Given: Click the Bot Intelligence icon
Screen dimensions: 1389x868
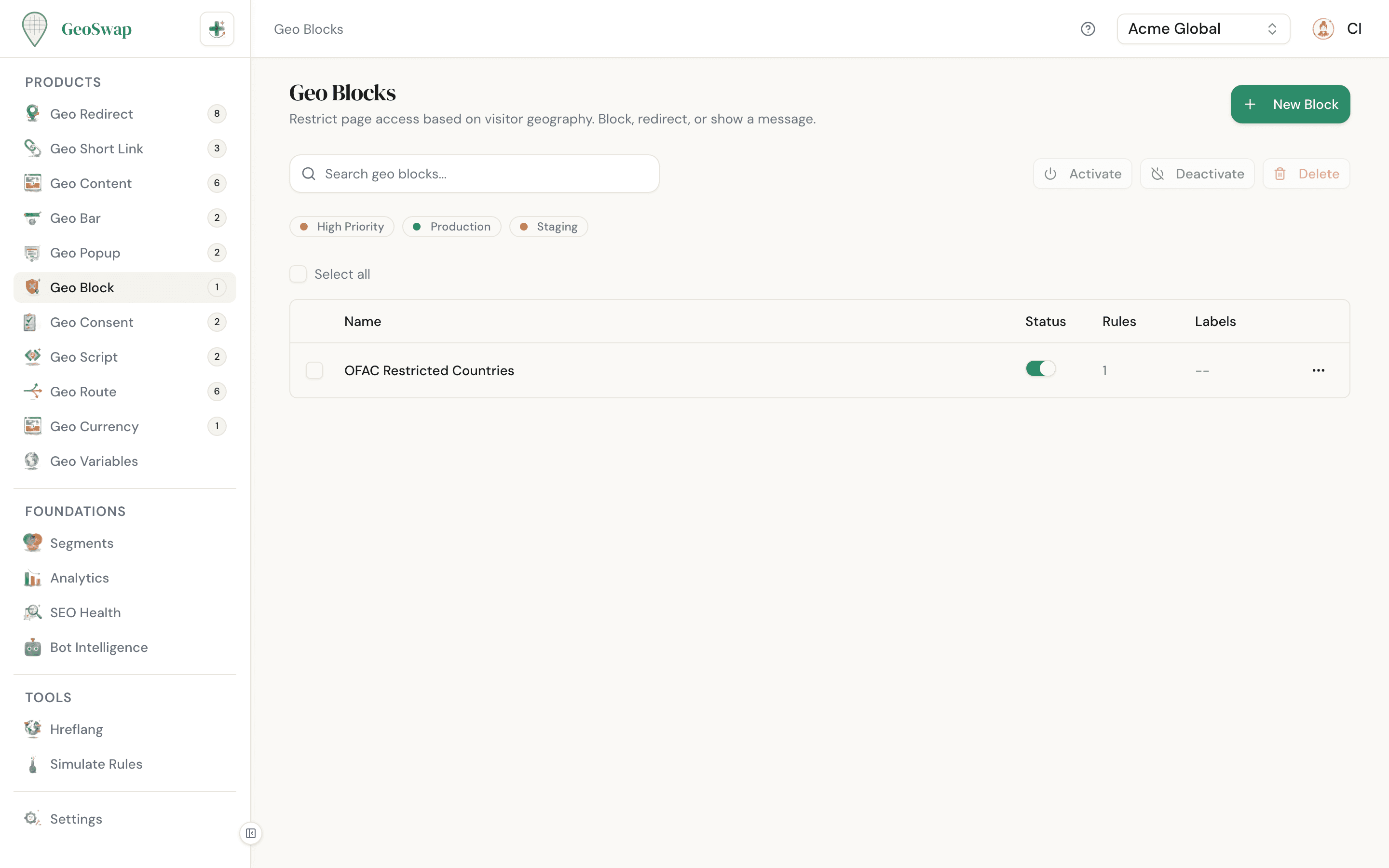Looking at the screenshot, I should (32, 647).
